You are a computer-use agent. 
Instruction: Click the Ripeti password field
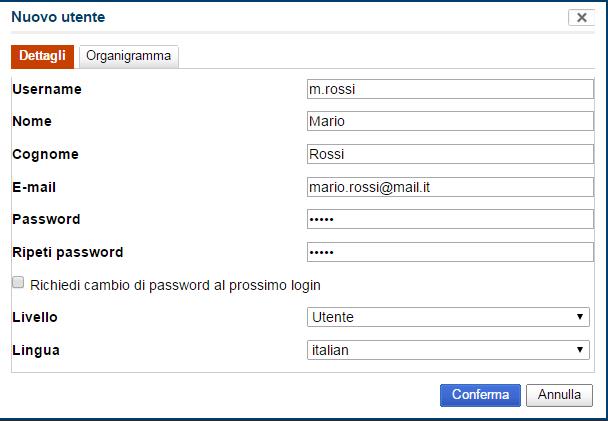tap(450, 252)
